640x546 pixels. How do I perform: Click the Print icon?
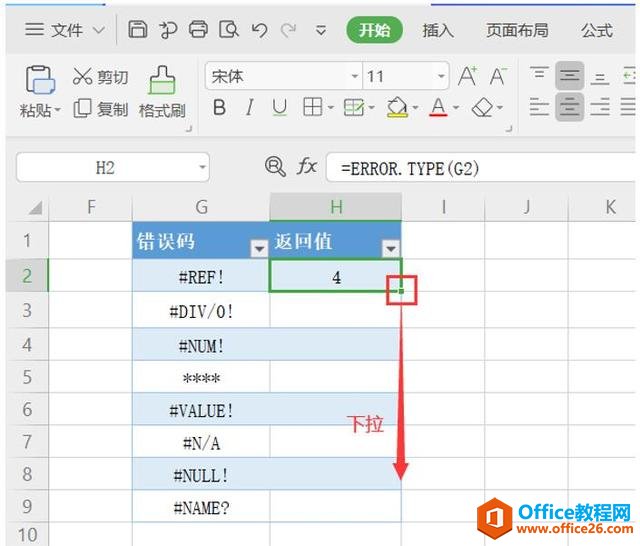198,30
